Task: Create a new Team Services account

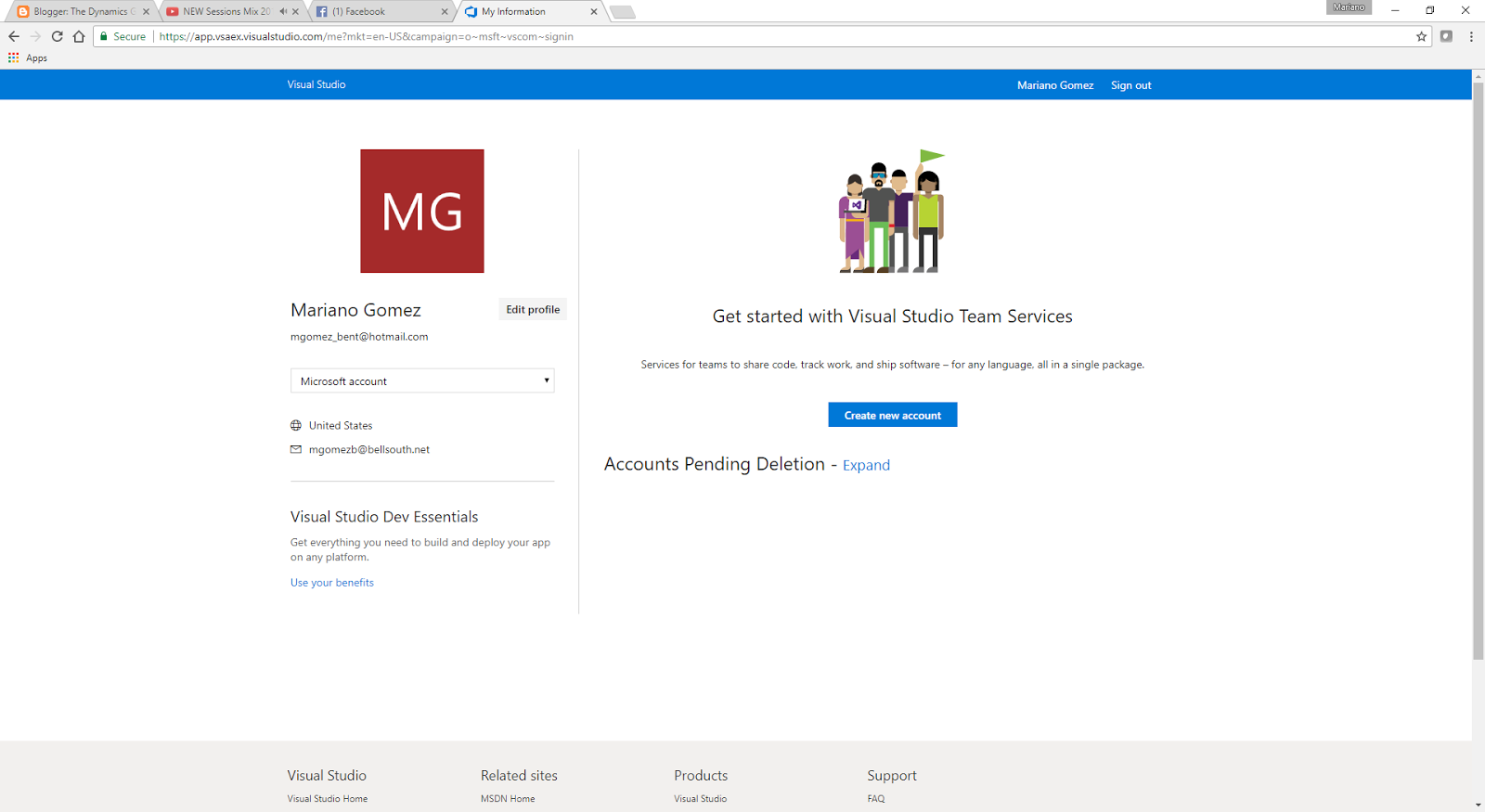Action: (x=893, y=415)
